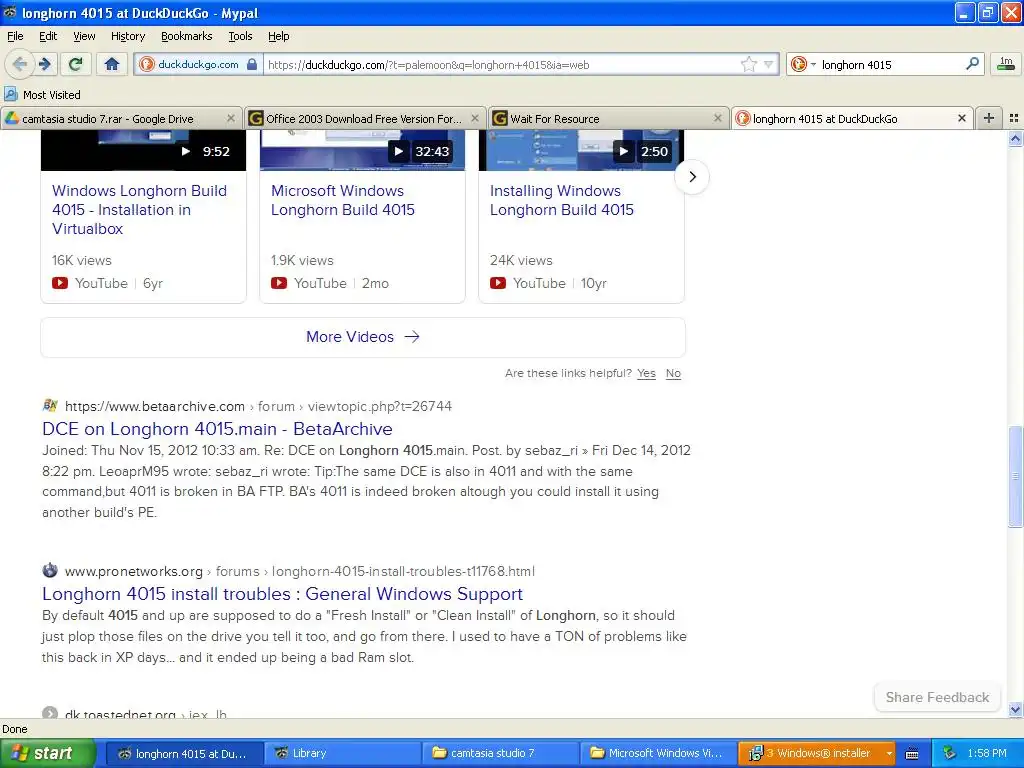Play the 9:52 video thumbnail
The image size is (1024, 768).
[144, 150]
